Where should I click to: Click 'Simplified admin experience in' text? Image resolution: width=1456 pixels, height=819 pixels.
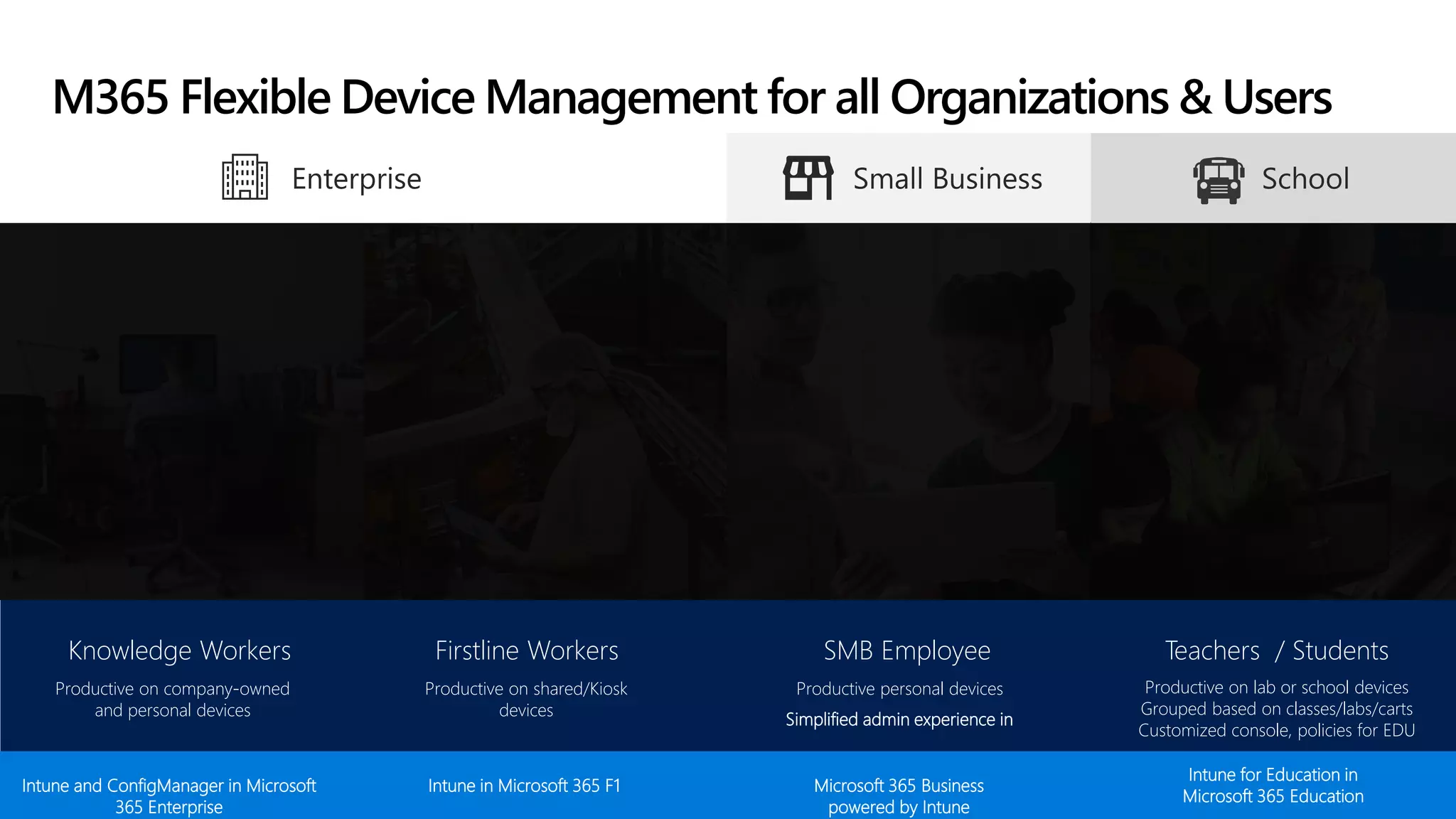pyautogui.click(x=899, y=719)
